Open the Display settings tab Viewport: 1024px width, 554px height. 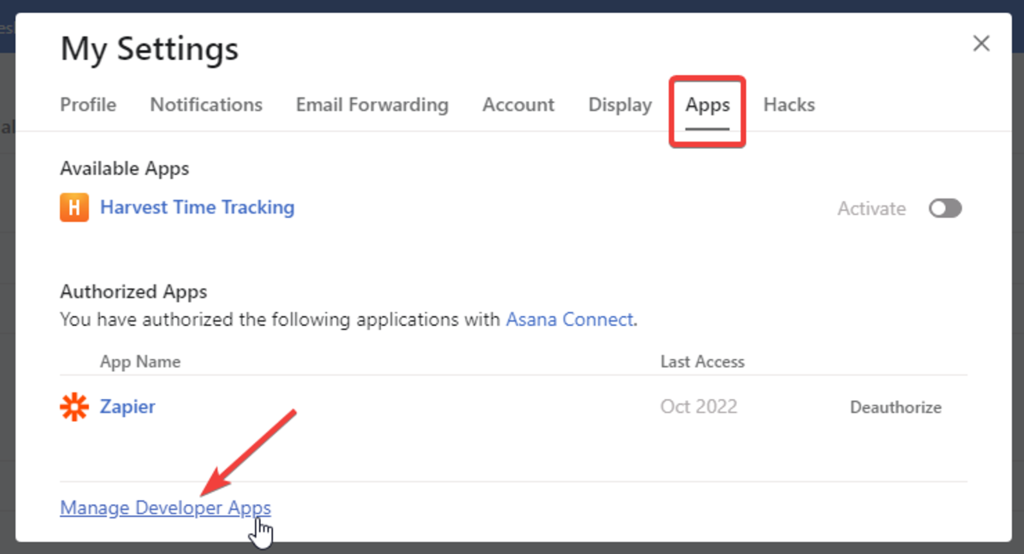620,105
